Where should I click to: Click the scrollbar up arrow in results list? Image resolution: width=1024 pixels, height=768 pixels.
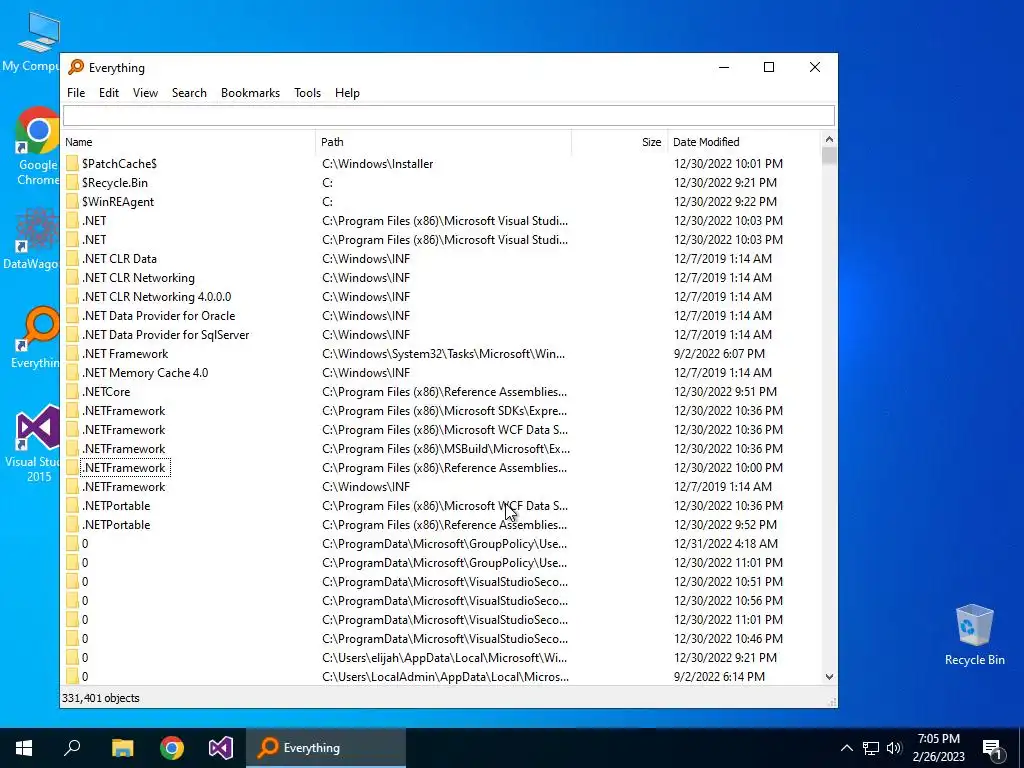click(x=829, y=139)
